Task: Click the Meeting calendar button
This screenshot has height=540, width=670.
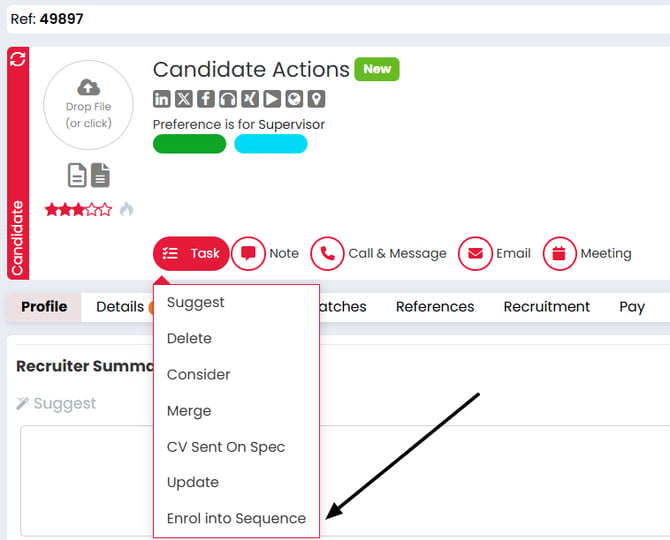Action: point(587,253)
